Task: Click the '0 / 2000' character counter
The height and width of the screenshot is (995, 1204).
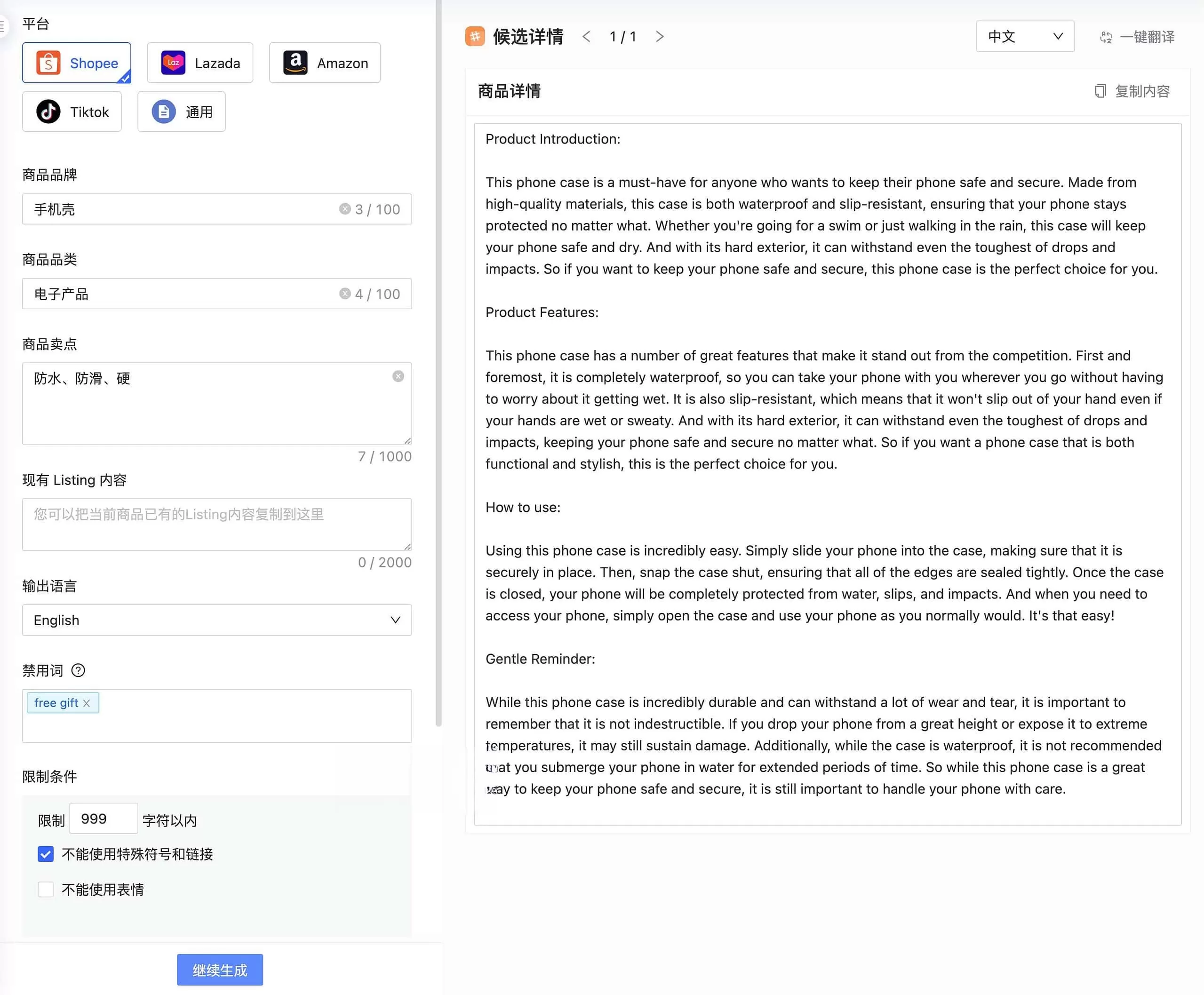Action: [384, 562]
